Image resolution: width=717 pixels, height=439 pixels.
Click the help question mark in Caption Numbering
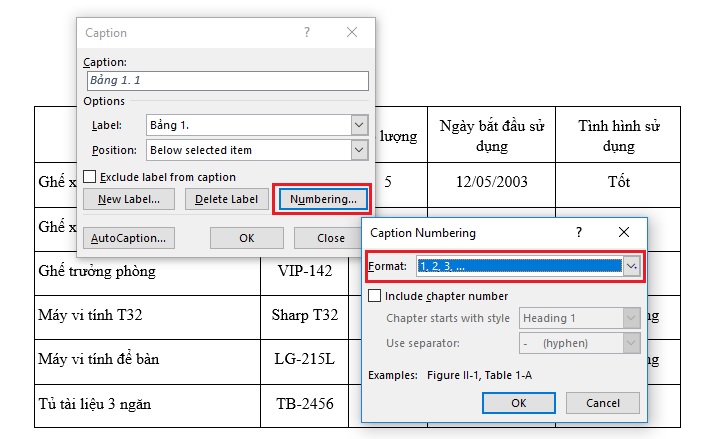pyautogui.click(x=579, y=232)
